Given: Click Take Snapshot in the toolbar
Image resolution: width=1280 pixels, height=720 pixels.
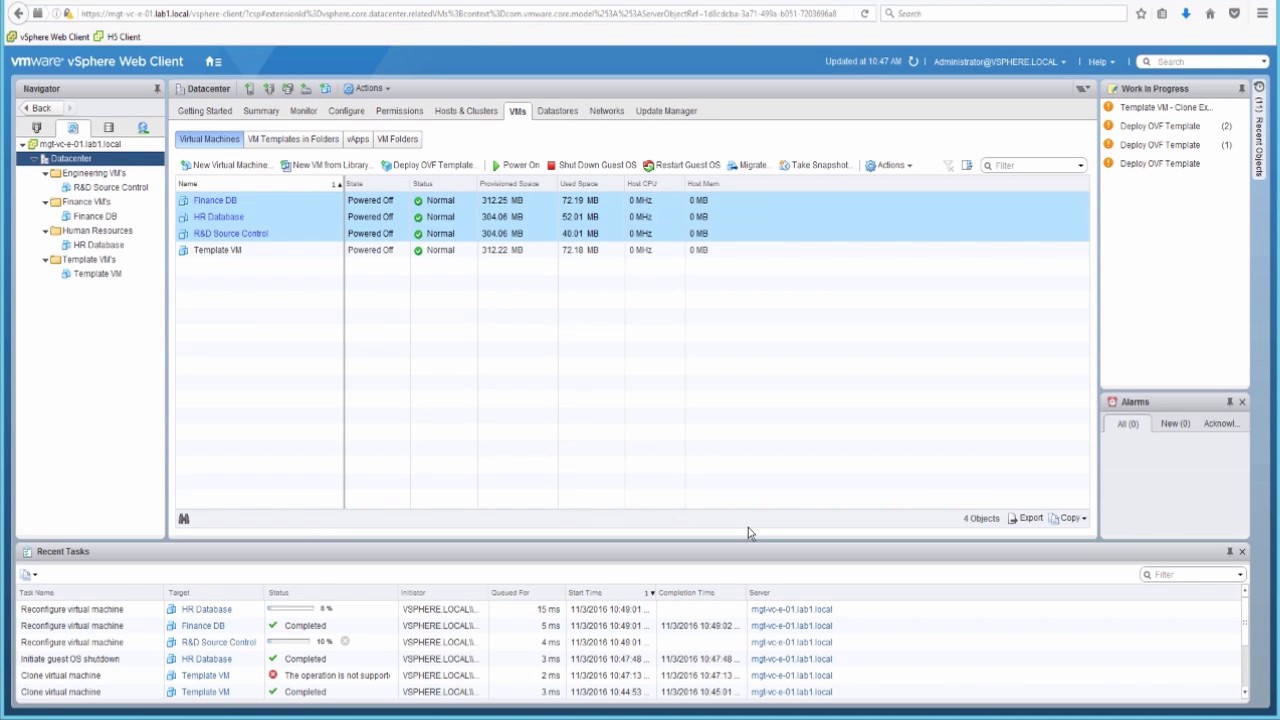Looking at the screenshot, I should coord(815,165).
